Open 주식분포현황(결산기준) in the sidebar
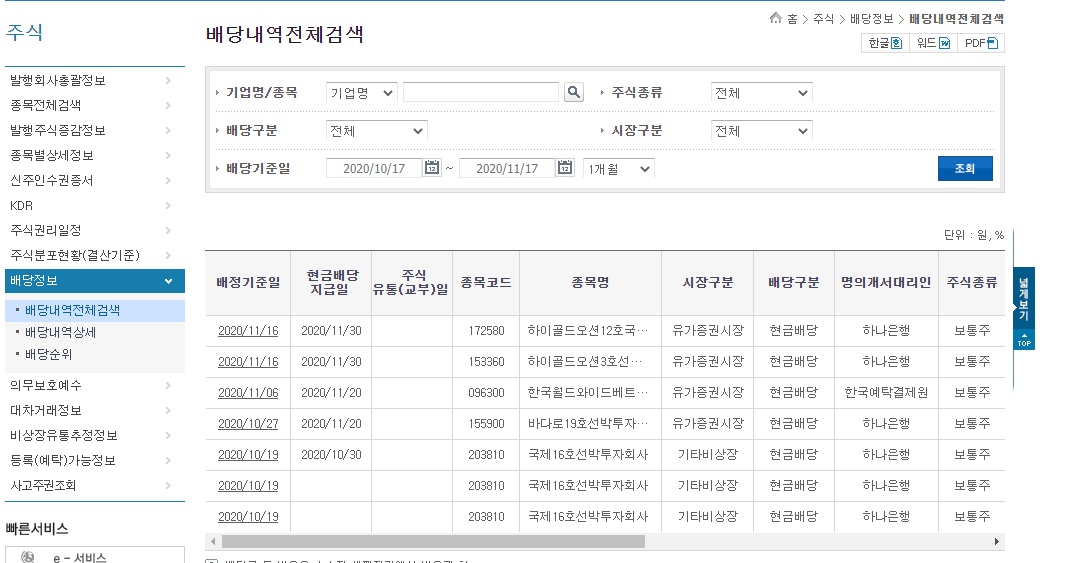The width and height of the screenshot is (1076, 563). [75, 255]
